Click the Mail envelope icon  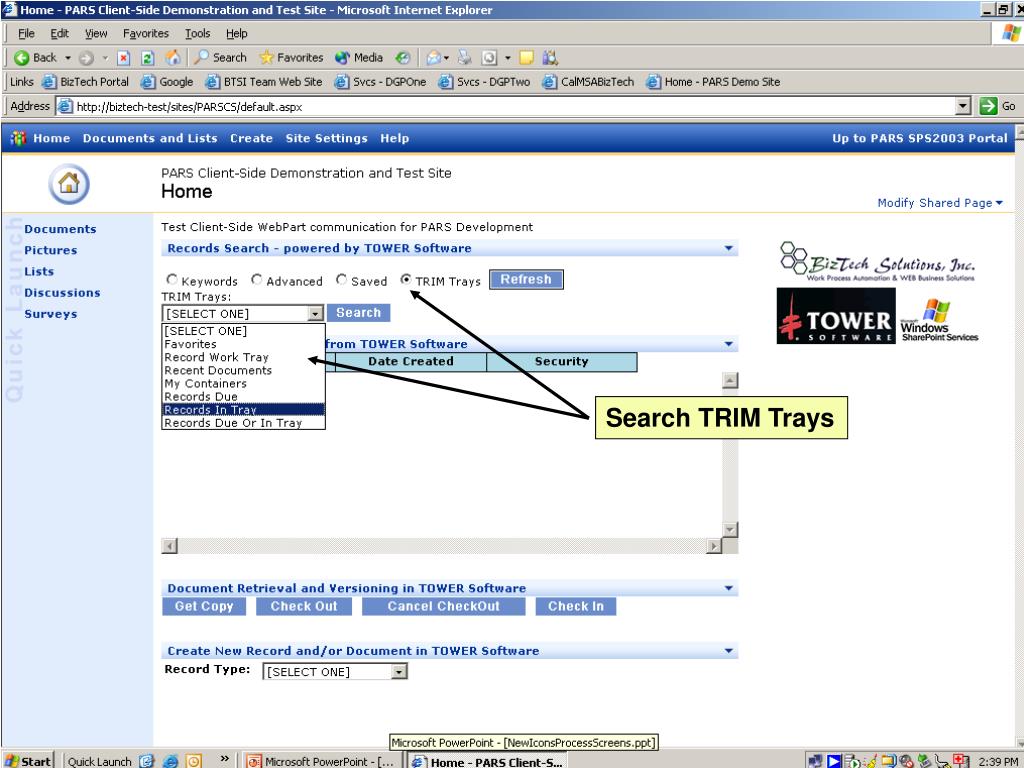[434, 58]
